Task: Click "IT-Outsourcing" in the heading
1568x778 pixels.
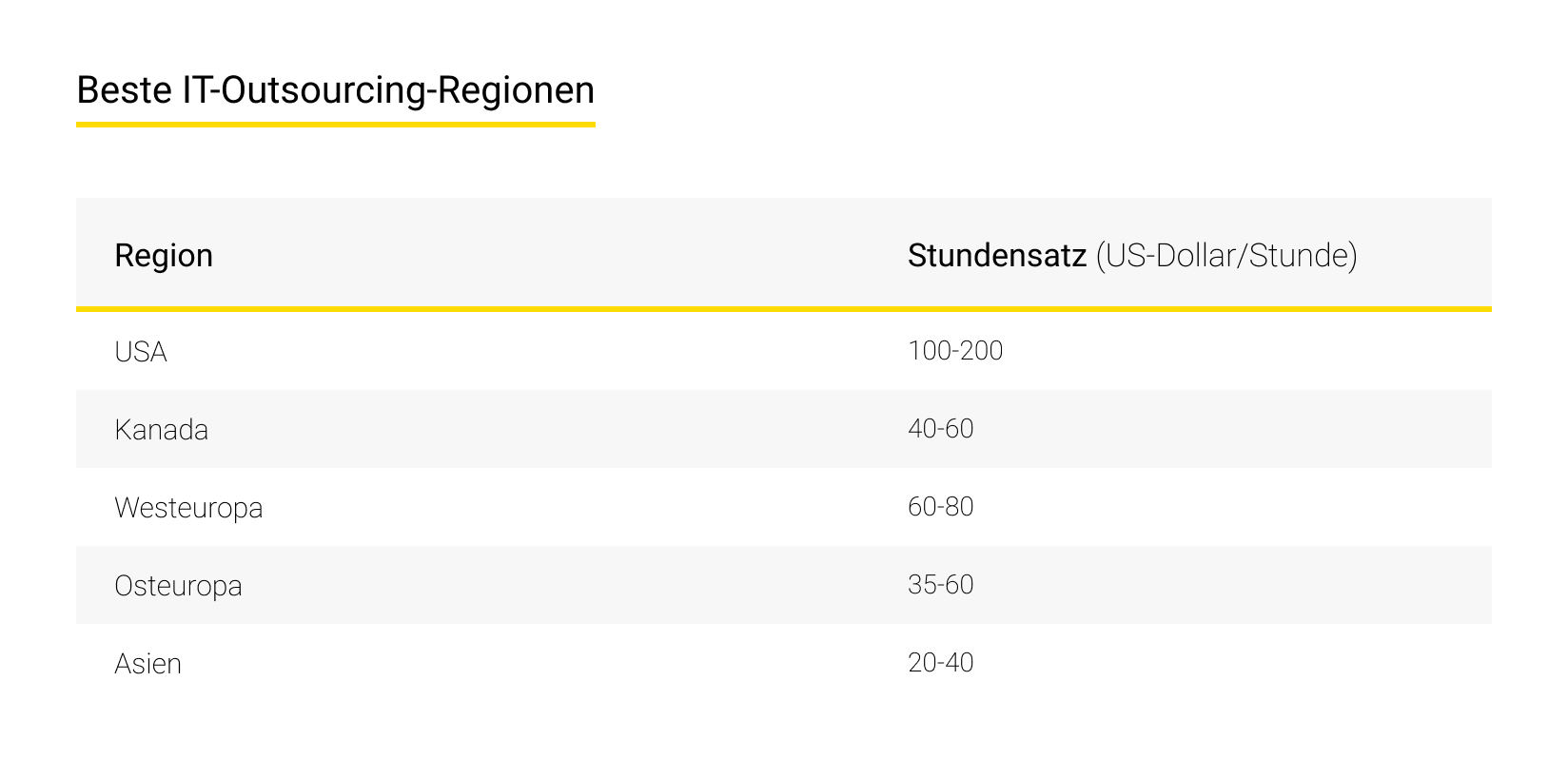Action: [304, 90]
